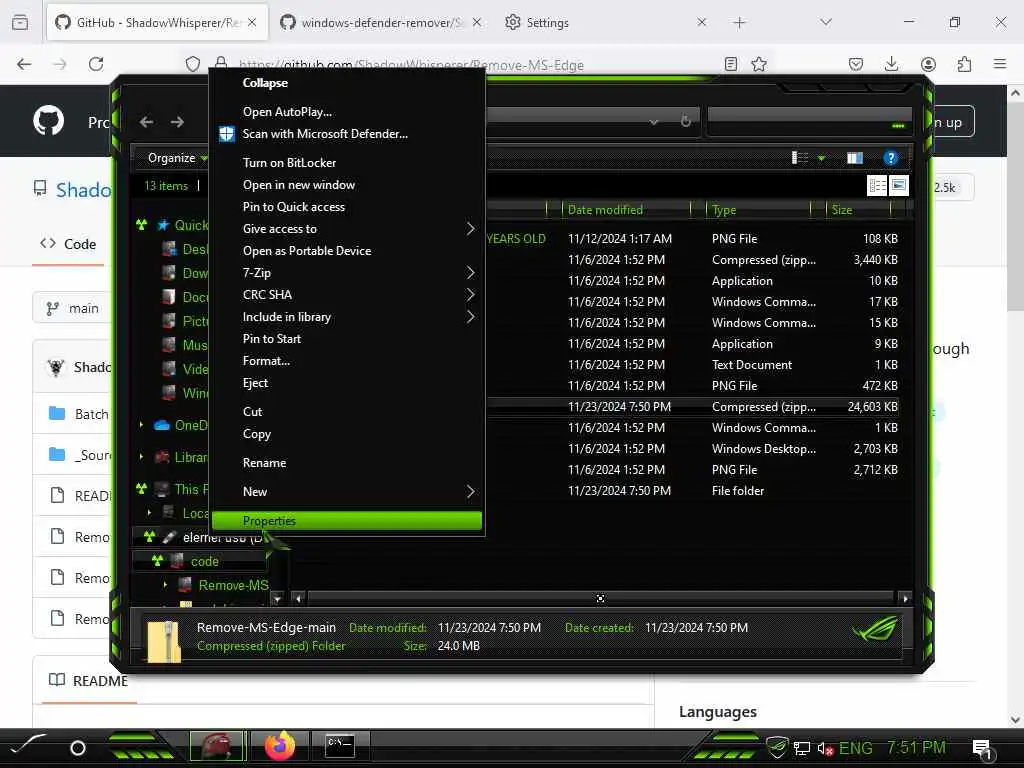Click taskbar volume muted icon
Viewport: 1024px width, 768px height.
tap(825, 748)
